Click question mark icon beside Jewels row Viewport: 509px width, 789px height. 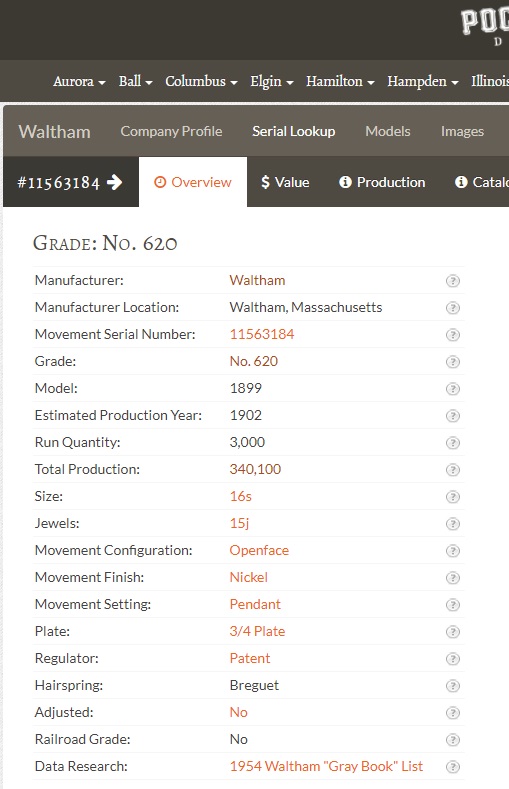(x=453, y=524)
